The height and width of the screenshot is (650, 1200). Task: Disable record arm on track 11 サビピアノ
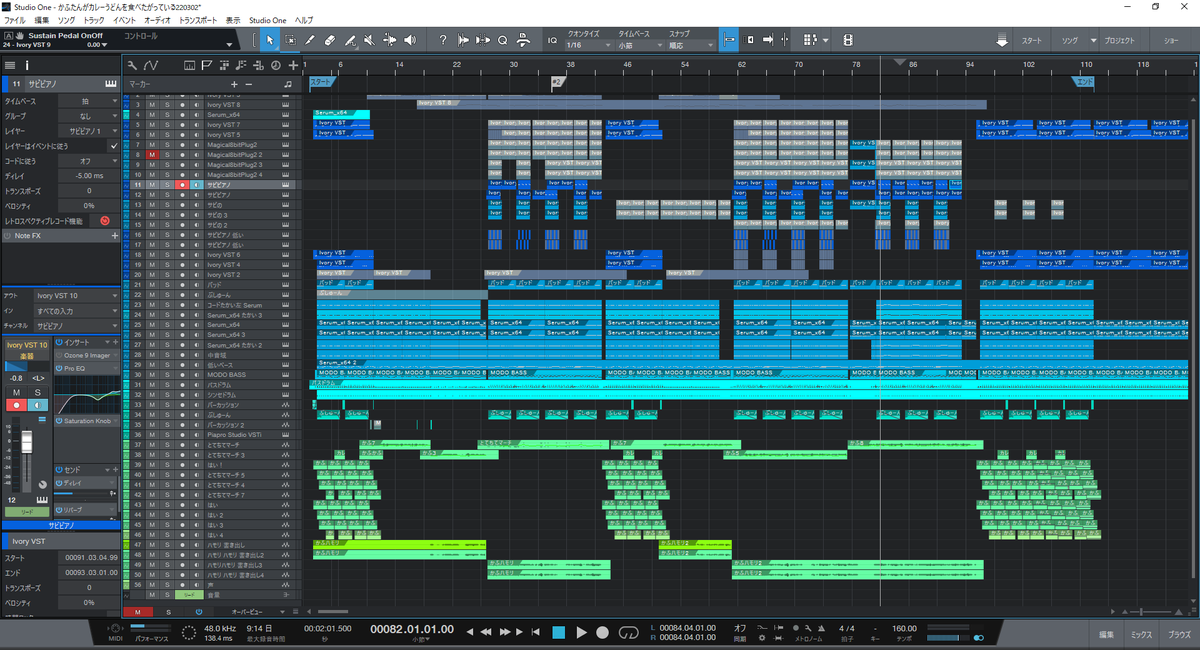click(x=182, y=185)
